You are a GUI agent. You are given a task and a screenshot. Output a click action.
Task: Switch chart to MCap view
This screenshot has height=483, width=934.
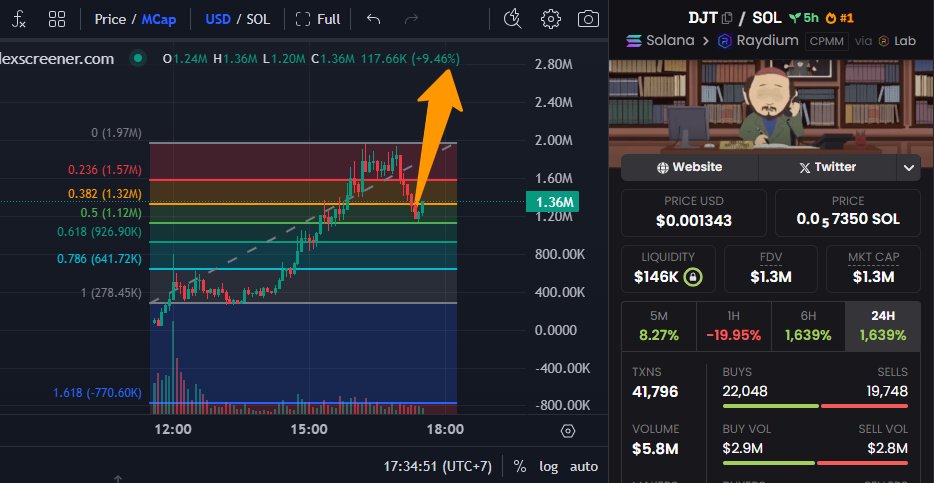tap(158, 20)
